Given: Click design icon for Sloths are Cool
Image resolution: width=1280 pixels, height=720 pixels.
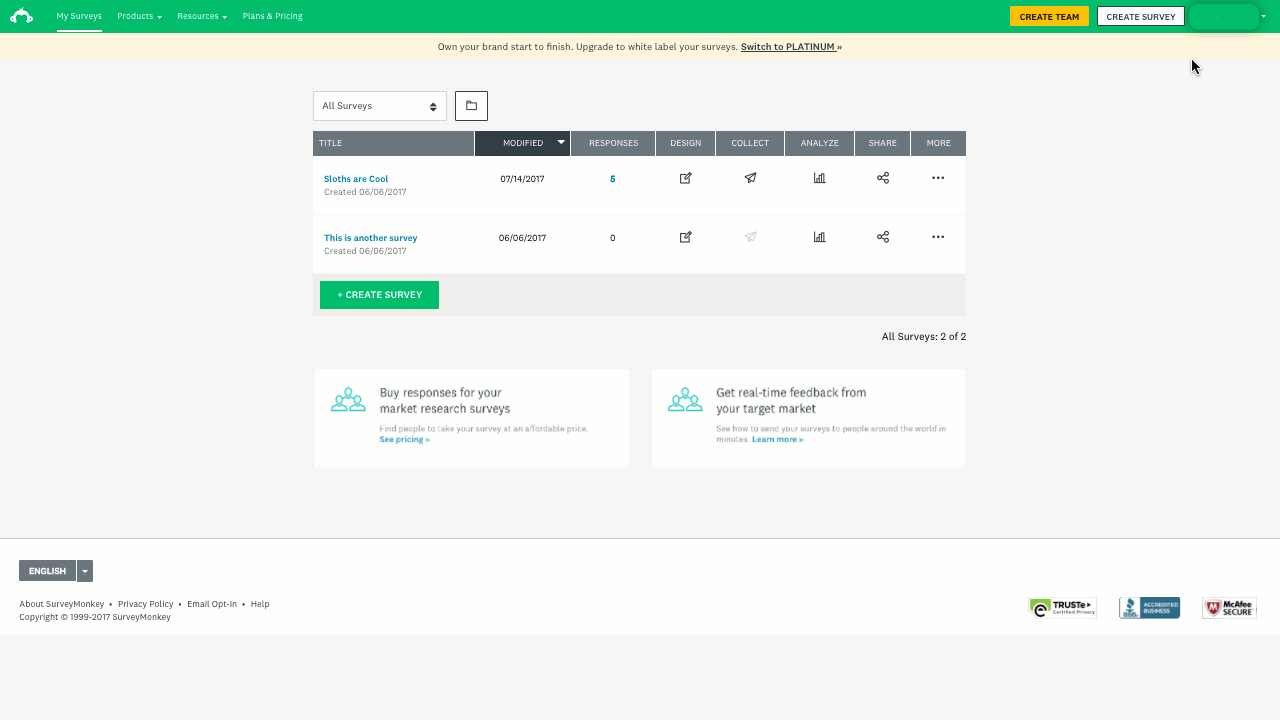Looking at the screenshot, I should coord(685,178).
